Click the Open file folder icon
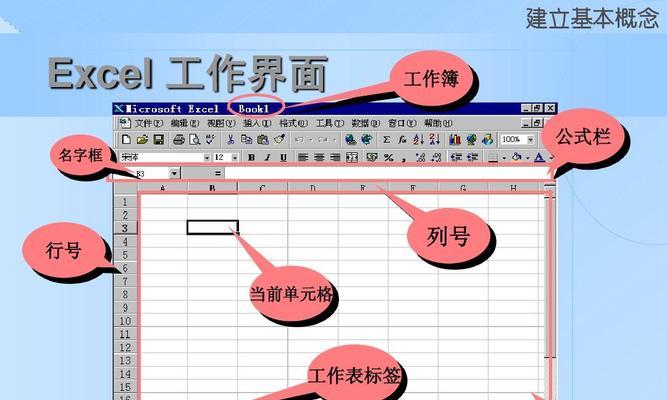Image resolution: width=667 pixels, height=400 pixels. pyautogui.click(x=143, y=139)
